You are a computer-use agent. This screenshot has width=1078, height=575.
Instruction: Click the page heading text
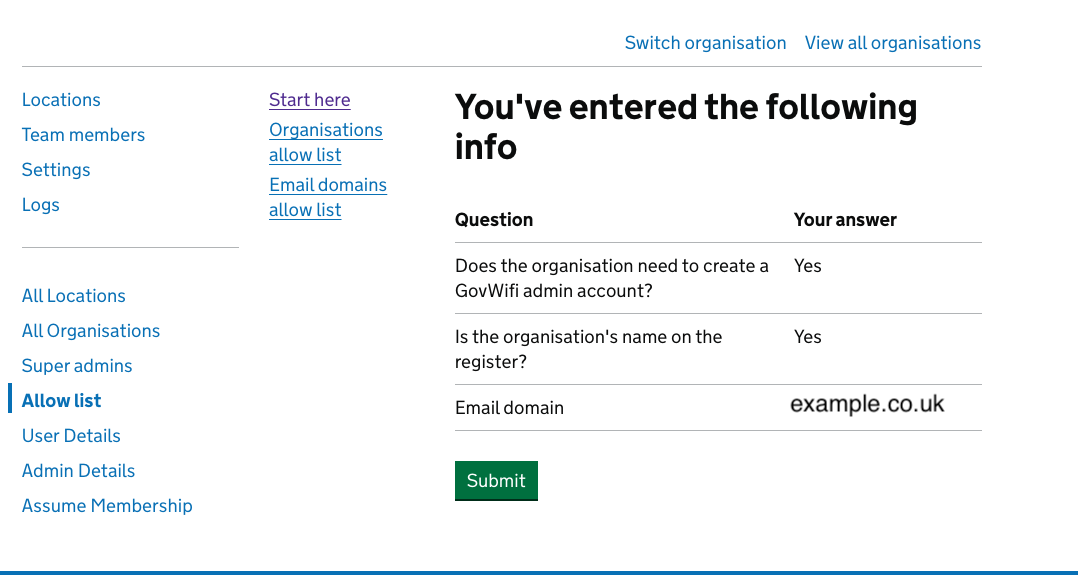coord(685,126)
